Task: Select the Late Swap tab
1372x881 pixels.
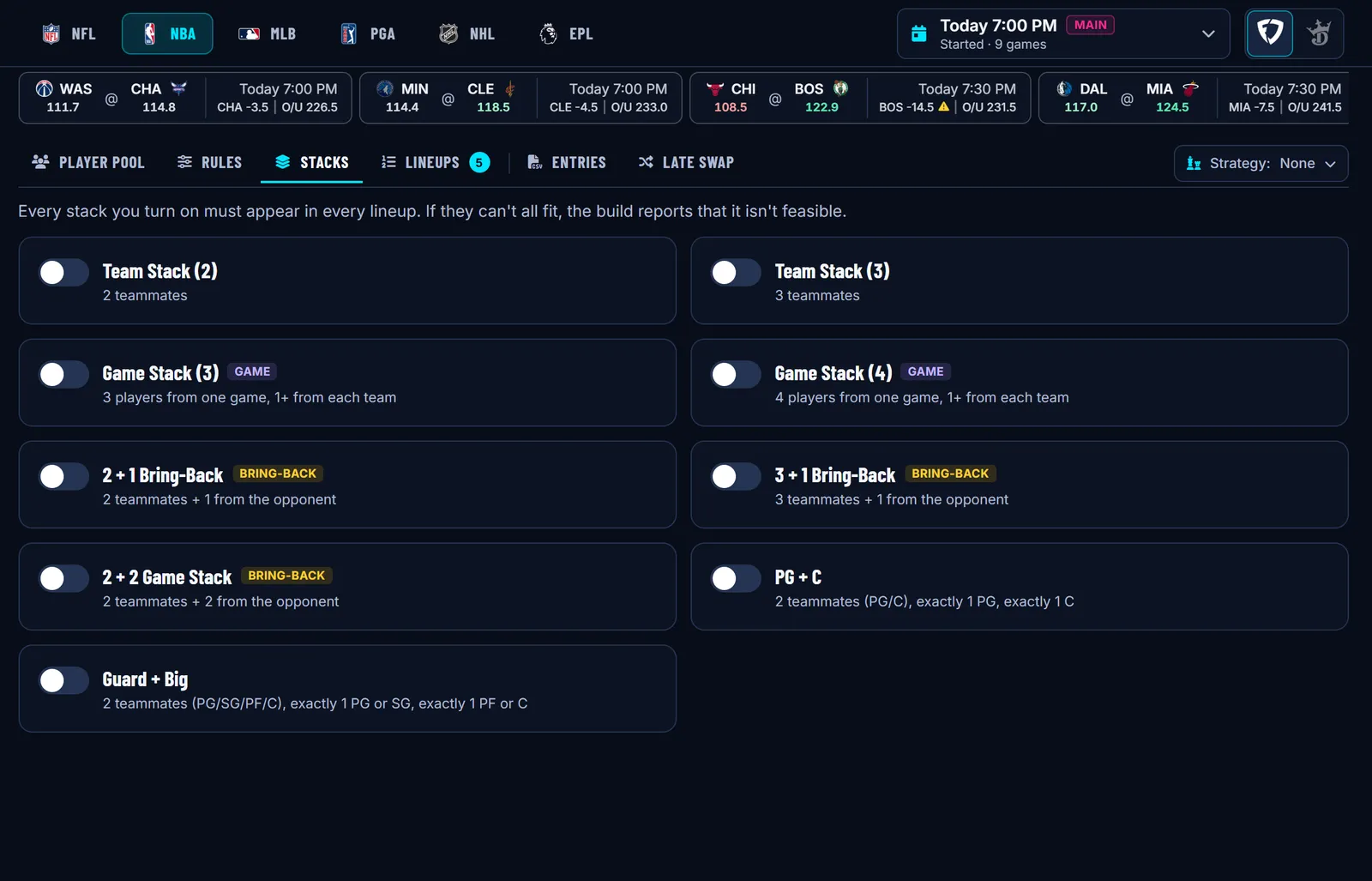Action: (686, 162)
